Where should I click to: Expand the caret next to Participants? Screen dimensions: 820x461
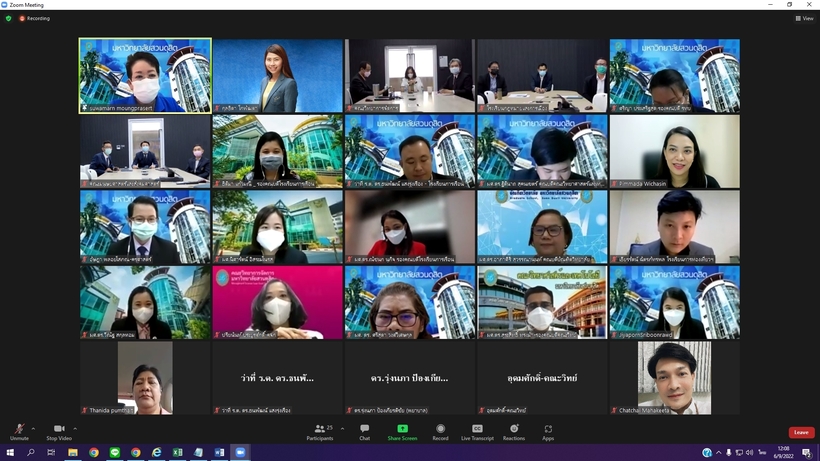(x=341, y=428)
